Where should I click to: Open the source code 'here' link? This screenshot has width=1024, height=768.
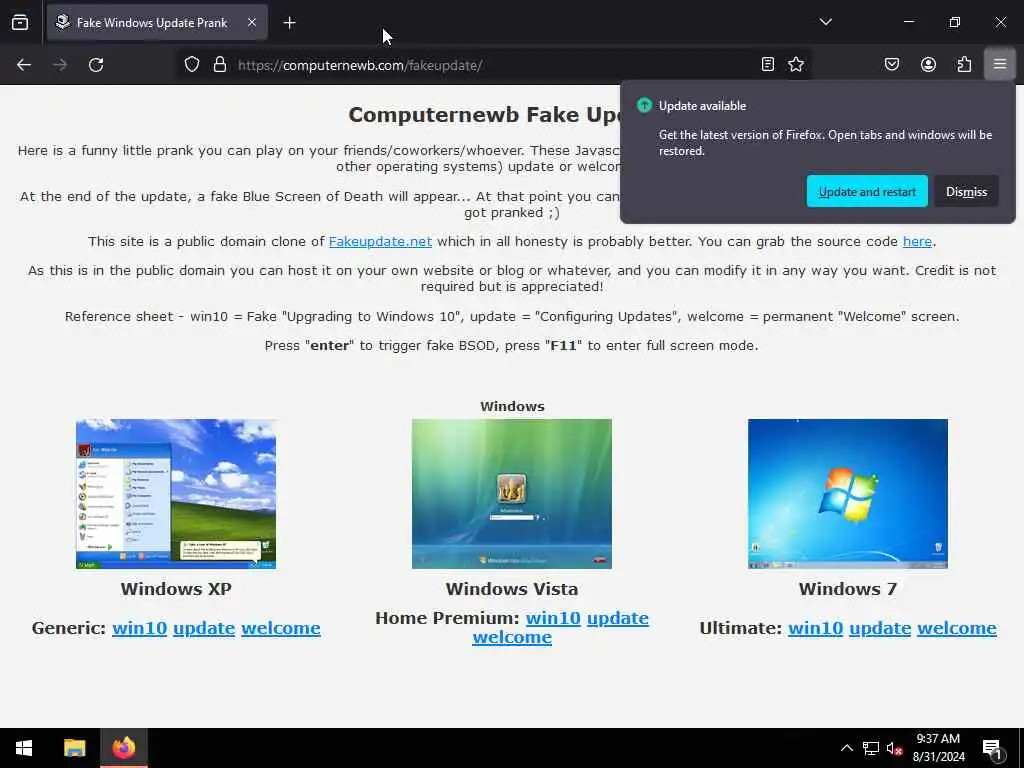(917, 242)
